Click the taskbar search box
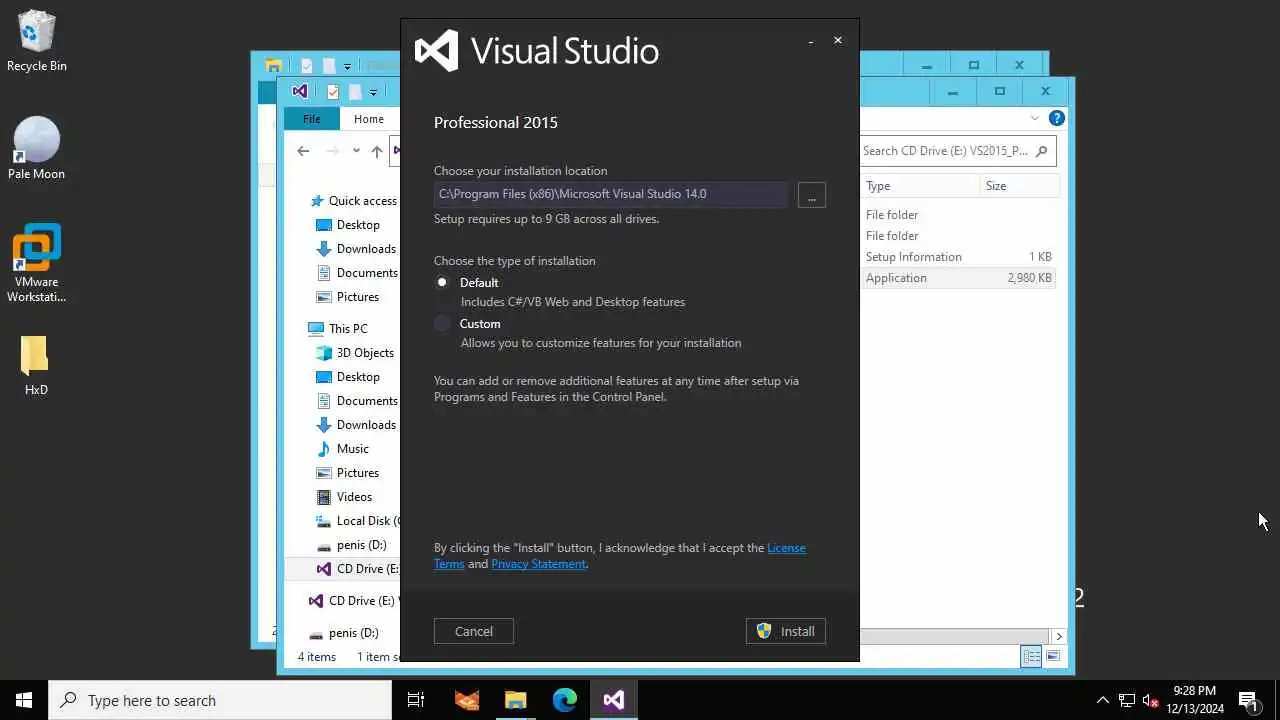1280x720 pixels. tap(220, 700)
